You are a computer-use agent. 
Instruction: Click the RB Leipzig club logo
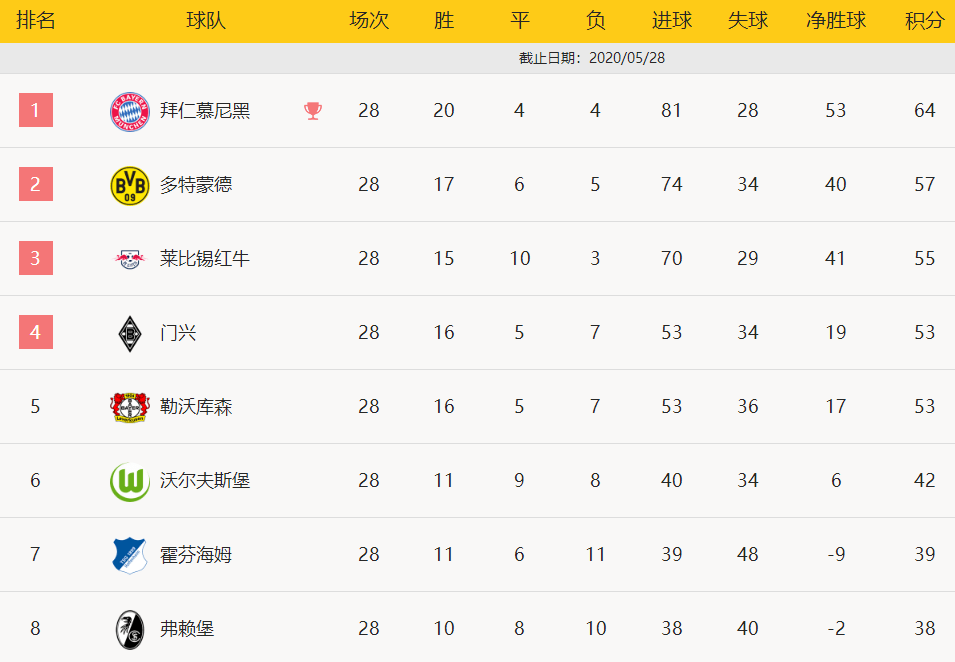coord(130,259)
